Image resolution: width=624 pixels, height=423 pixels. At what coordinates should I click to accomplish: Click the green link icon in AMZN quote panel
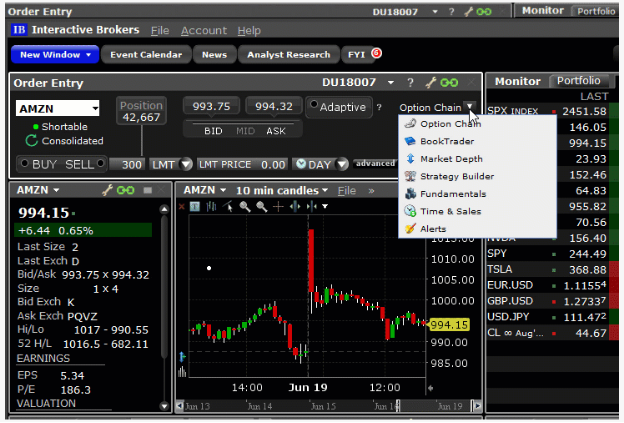coord(125,190)
